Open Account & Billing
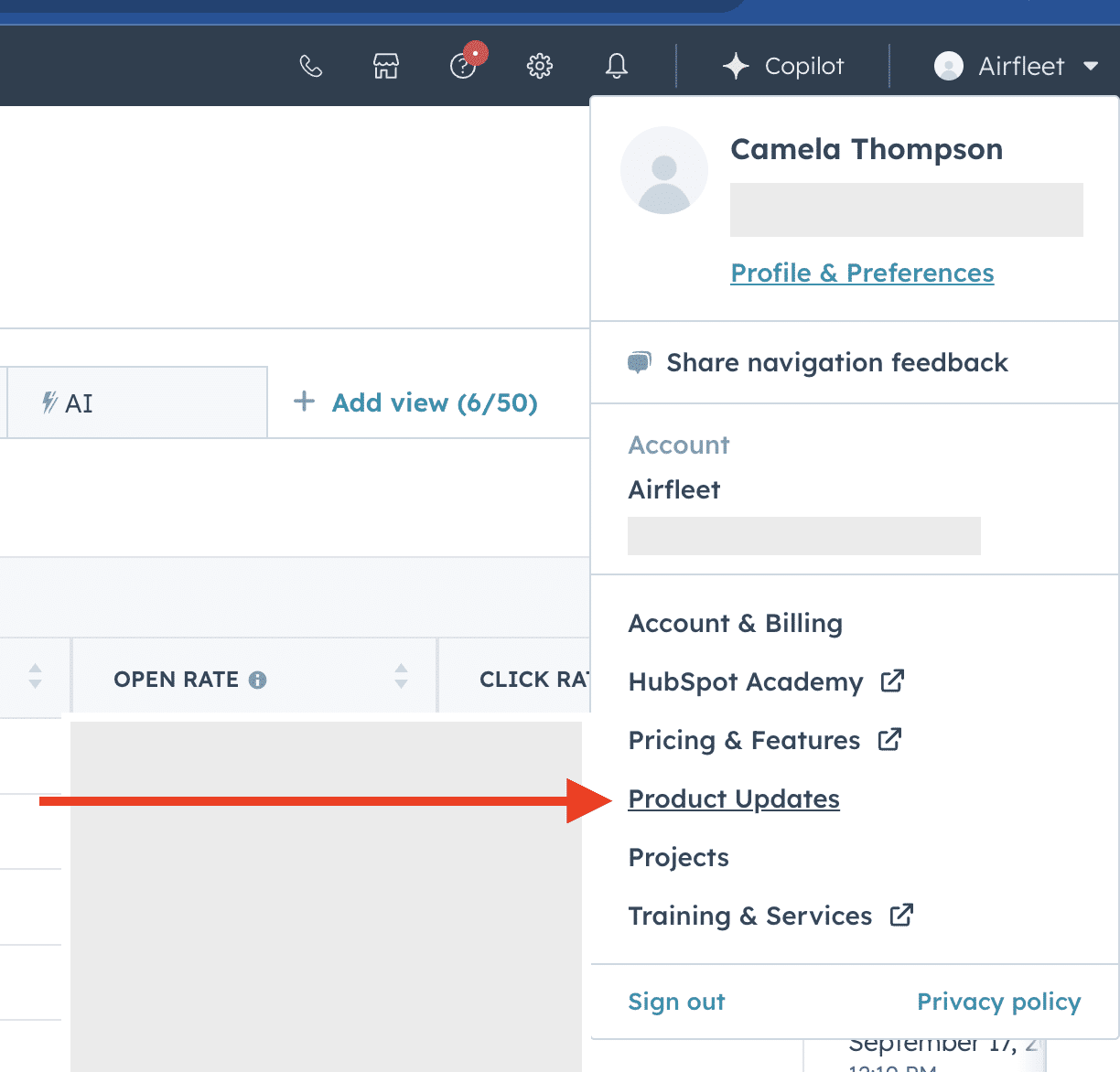This screenshot has width=1120, height=1072. (x=736, y=623)
